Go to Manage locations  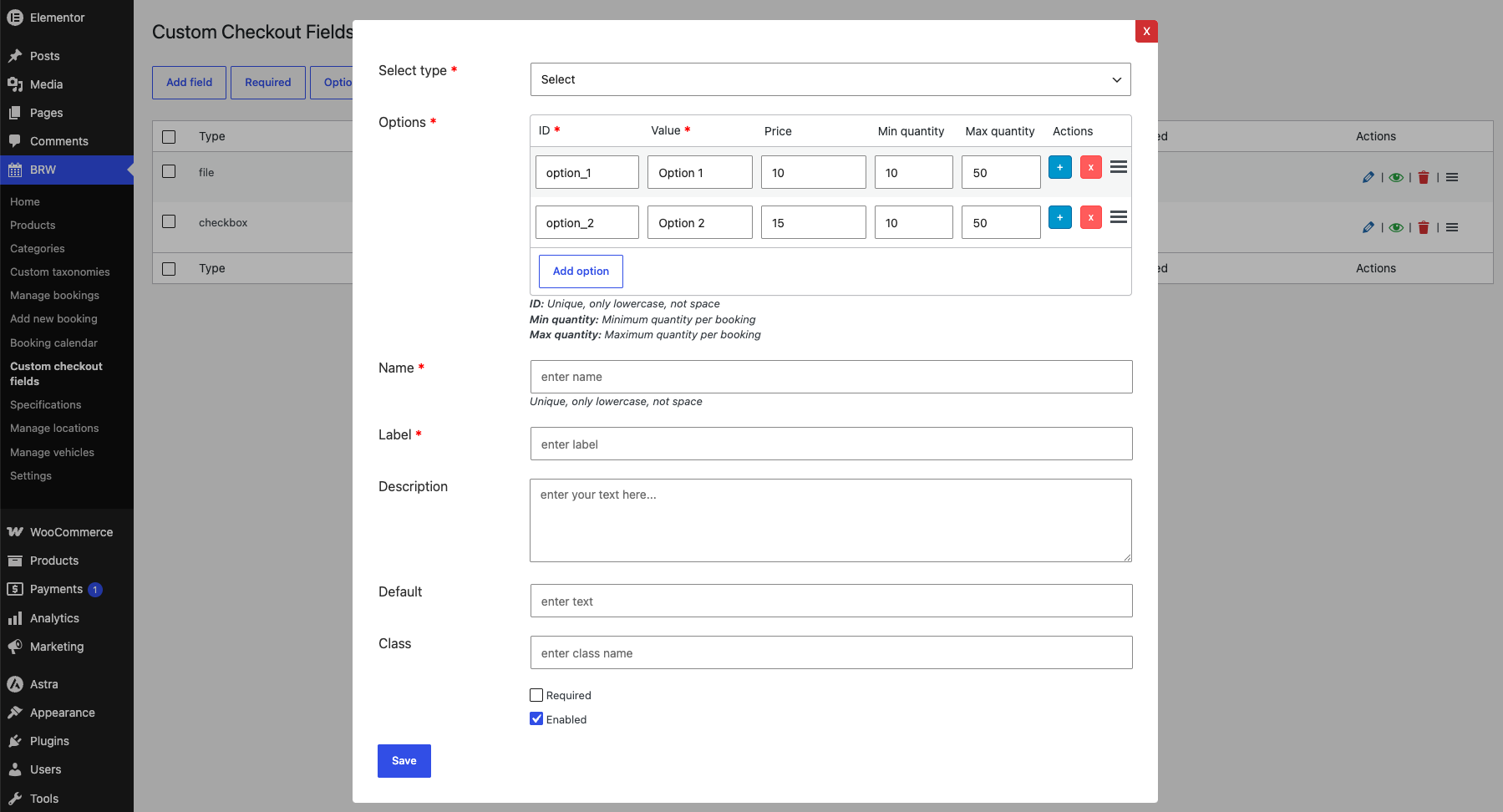point(54,428)
